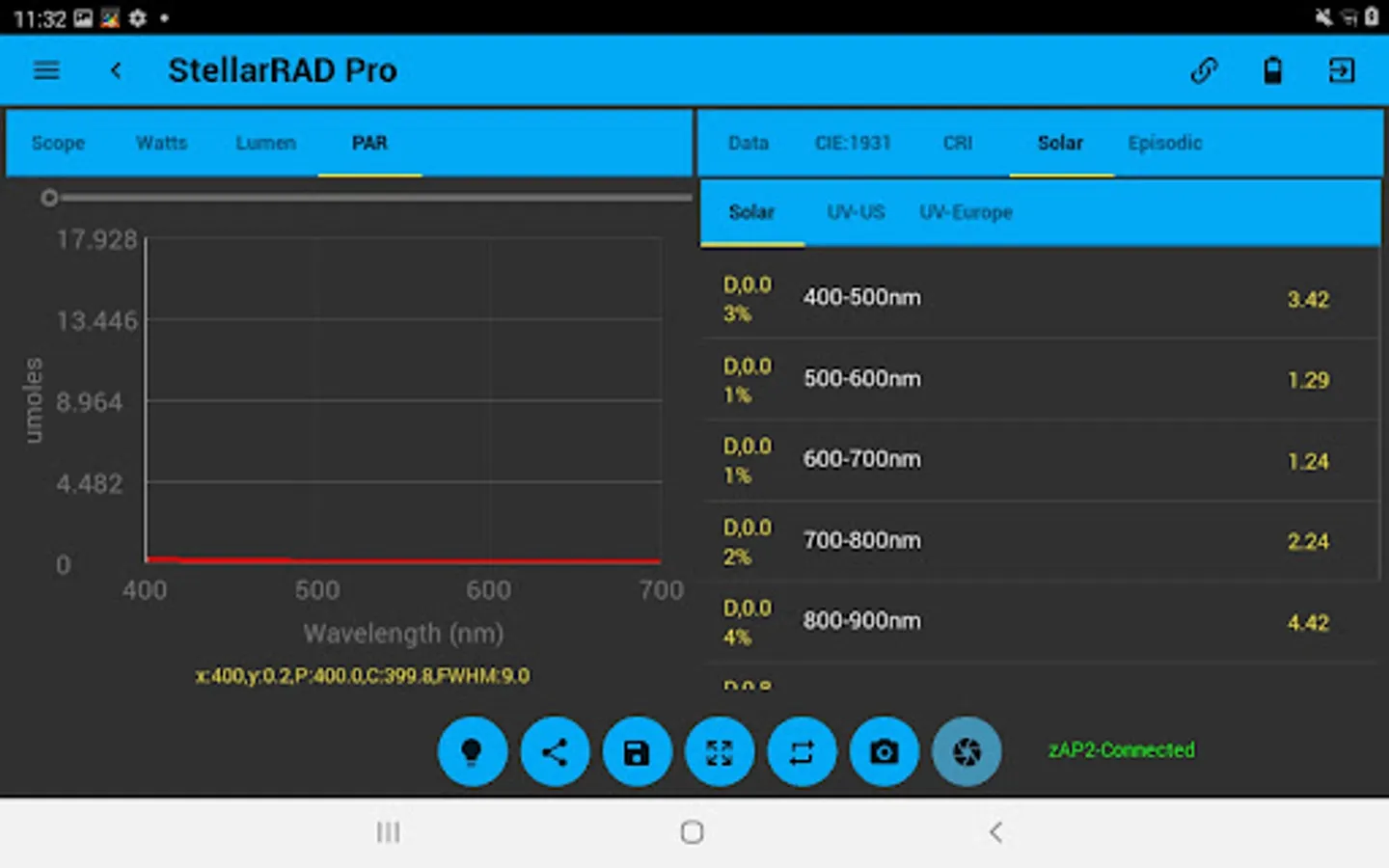Switch to the Lumen tab
This screenshot has width=1389, height=868.
(265, 143)
